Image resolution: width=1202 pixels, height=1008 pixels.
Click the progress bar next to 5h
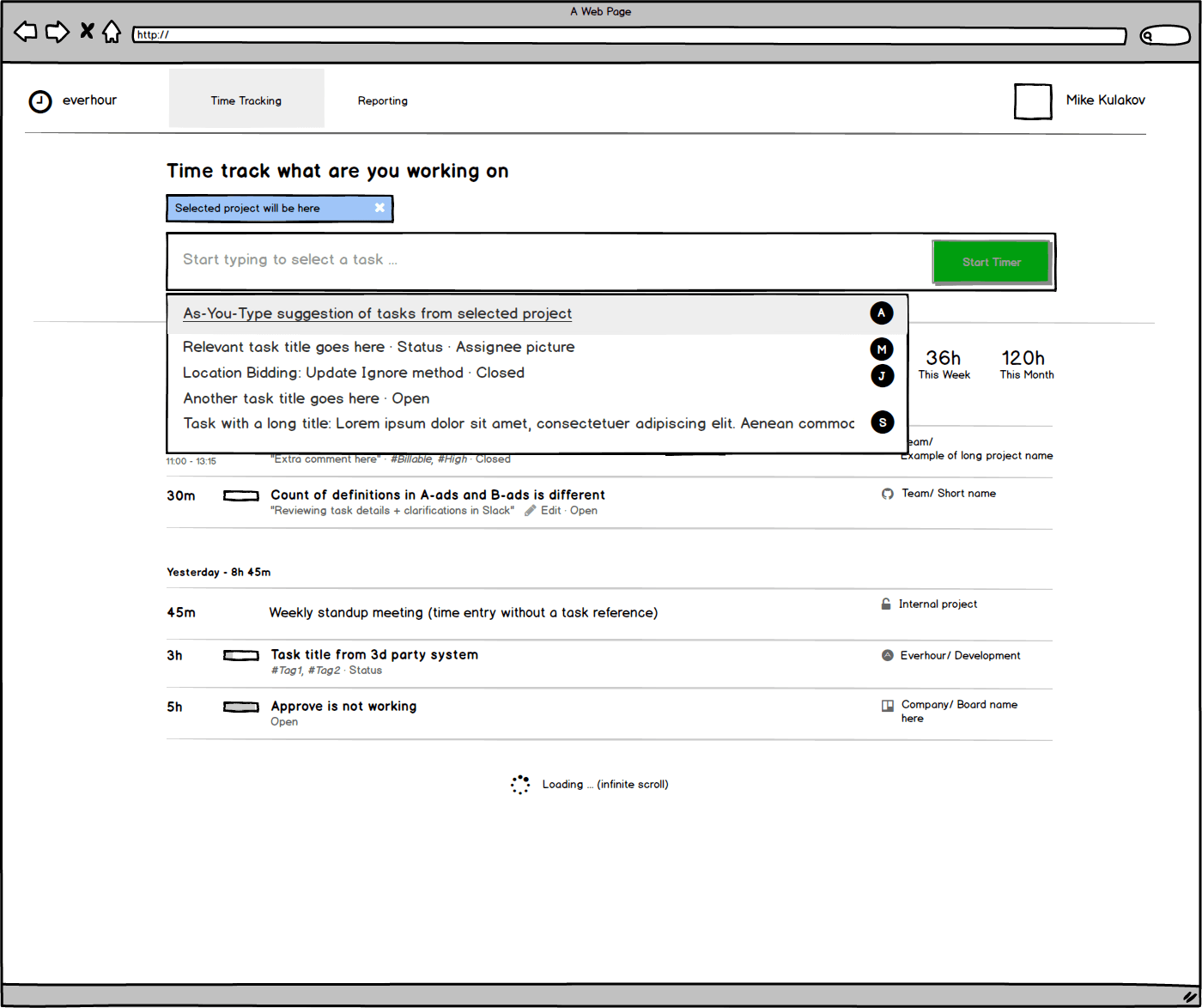click(x=241, y=707)
